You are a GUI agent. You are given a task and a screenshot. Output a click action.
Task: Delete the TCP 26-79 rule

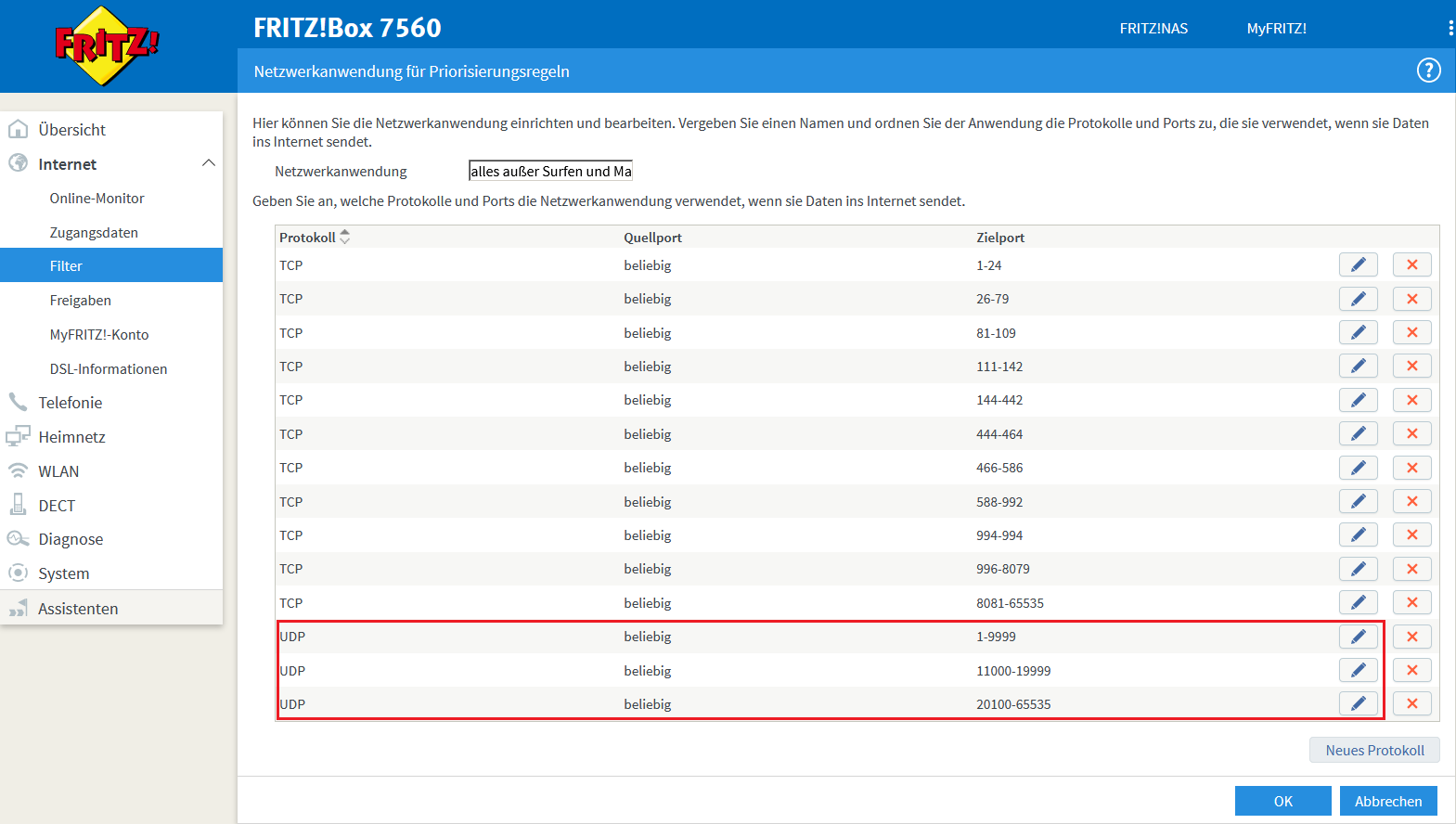(x=1411, y=299)
